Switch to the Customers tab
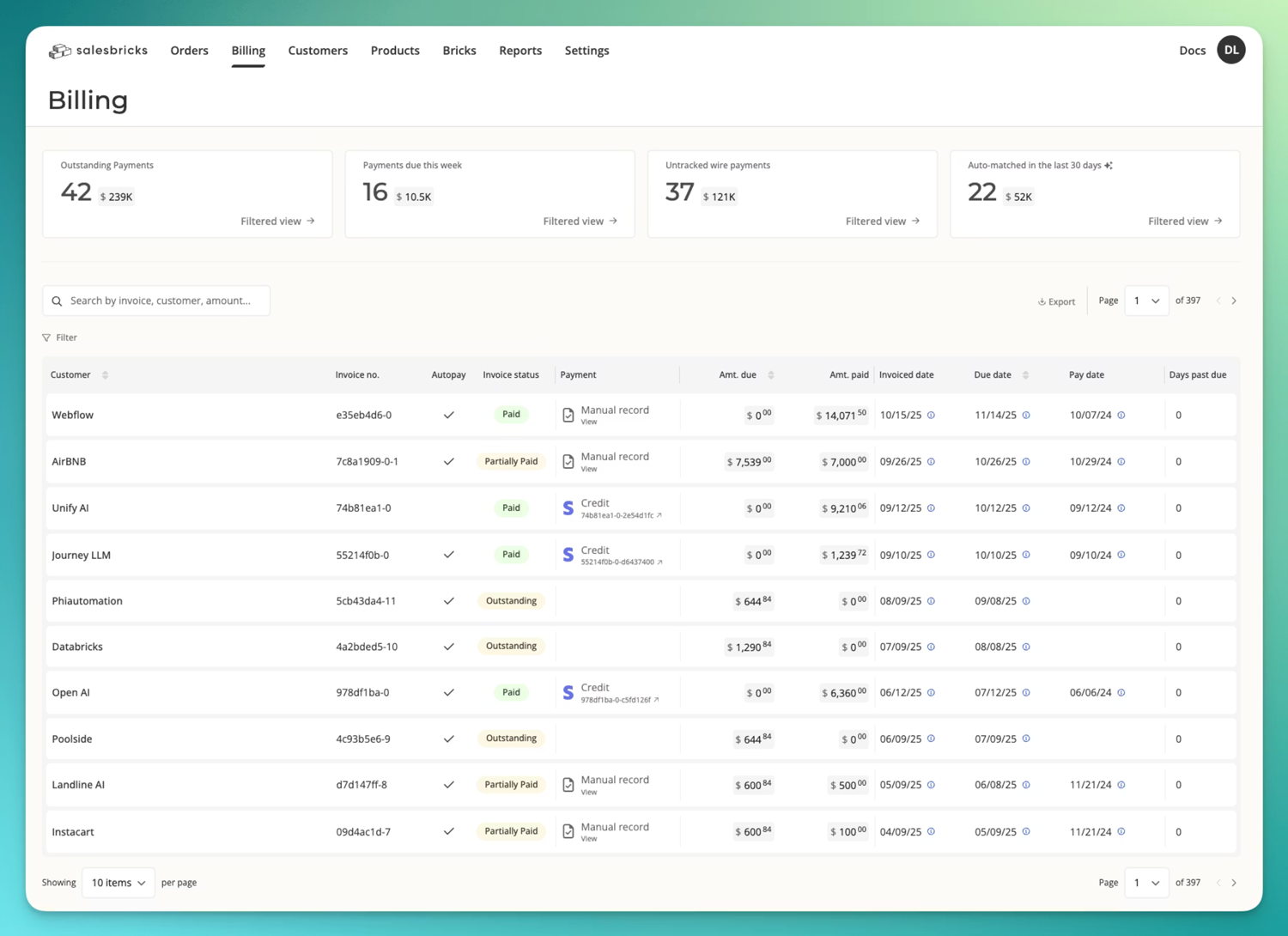Image resolution: width=1288 pixels, height=936 pixels. tap(318, 51)
